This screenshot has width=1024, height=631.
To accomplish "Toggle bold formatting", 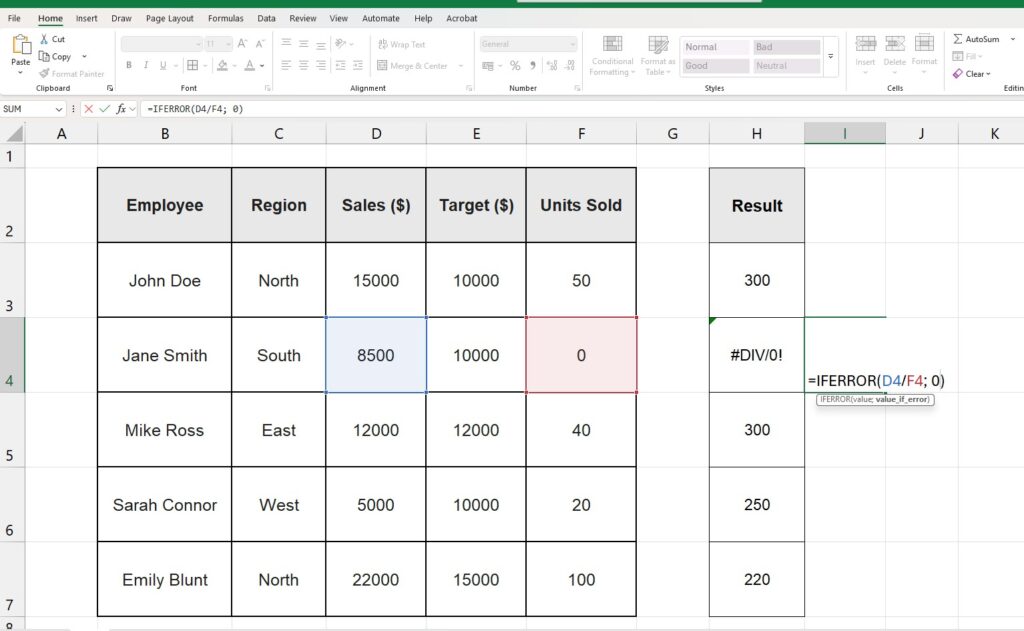I will (128, 64).
